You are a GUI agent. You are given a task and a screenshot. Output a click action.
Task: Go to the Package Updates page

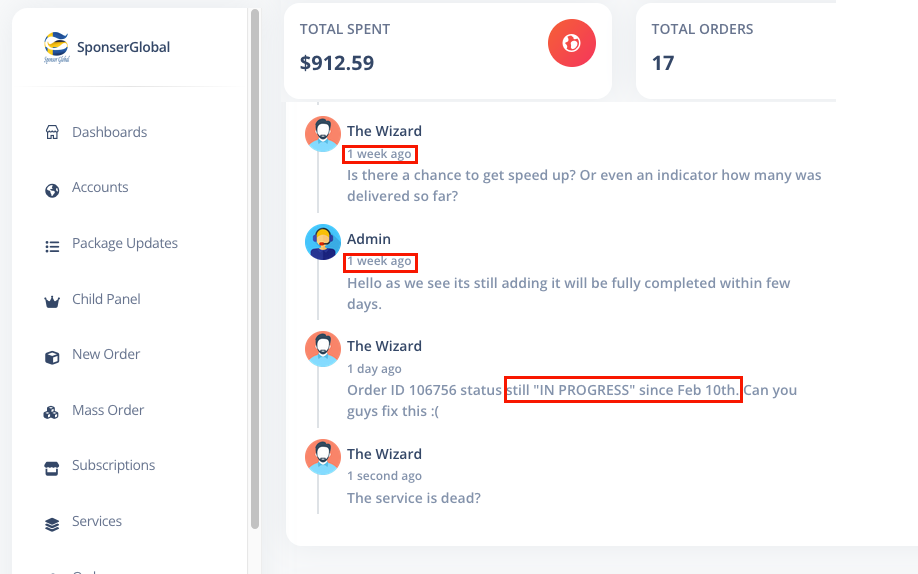125,243
